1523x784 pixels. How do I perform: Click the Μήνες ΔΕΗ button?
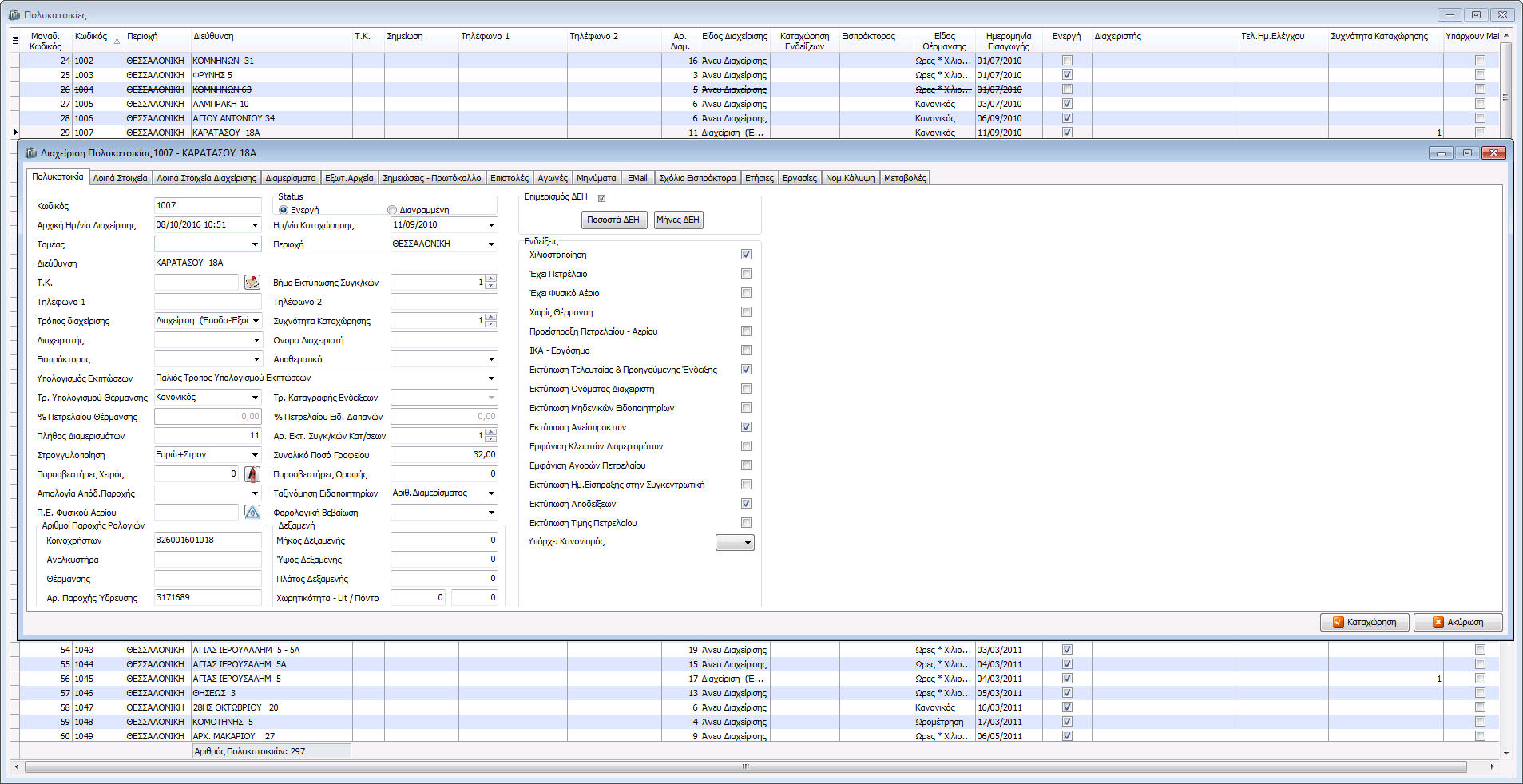click(x=678, y=220)
